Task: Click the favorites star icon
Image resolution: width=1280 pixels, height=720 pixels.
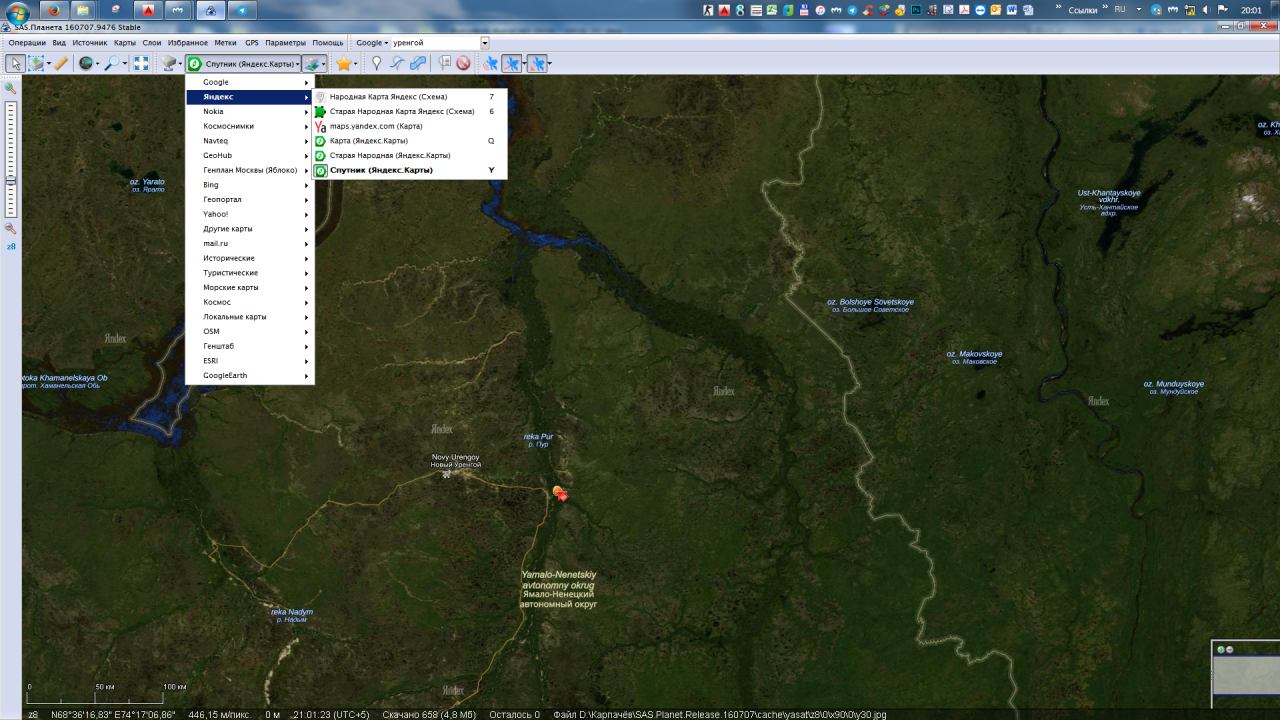Action: tap(344, 63)
